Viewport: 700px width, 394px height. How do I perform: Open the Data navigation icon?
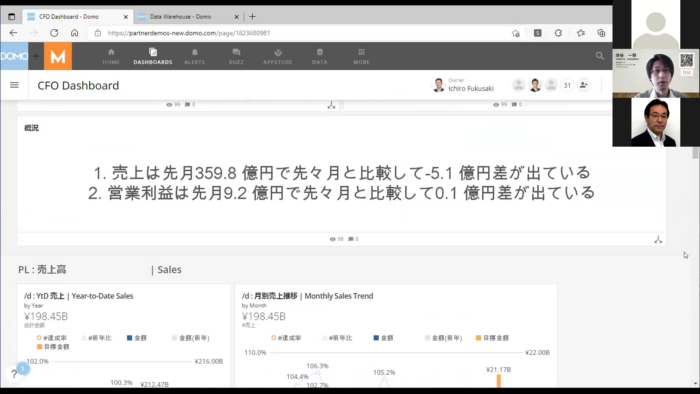[320, 56]
